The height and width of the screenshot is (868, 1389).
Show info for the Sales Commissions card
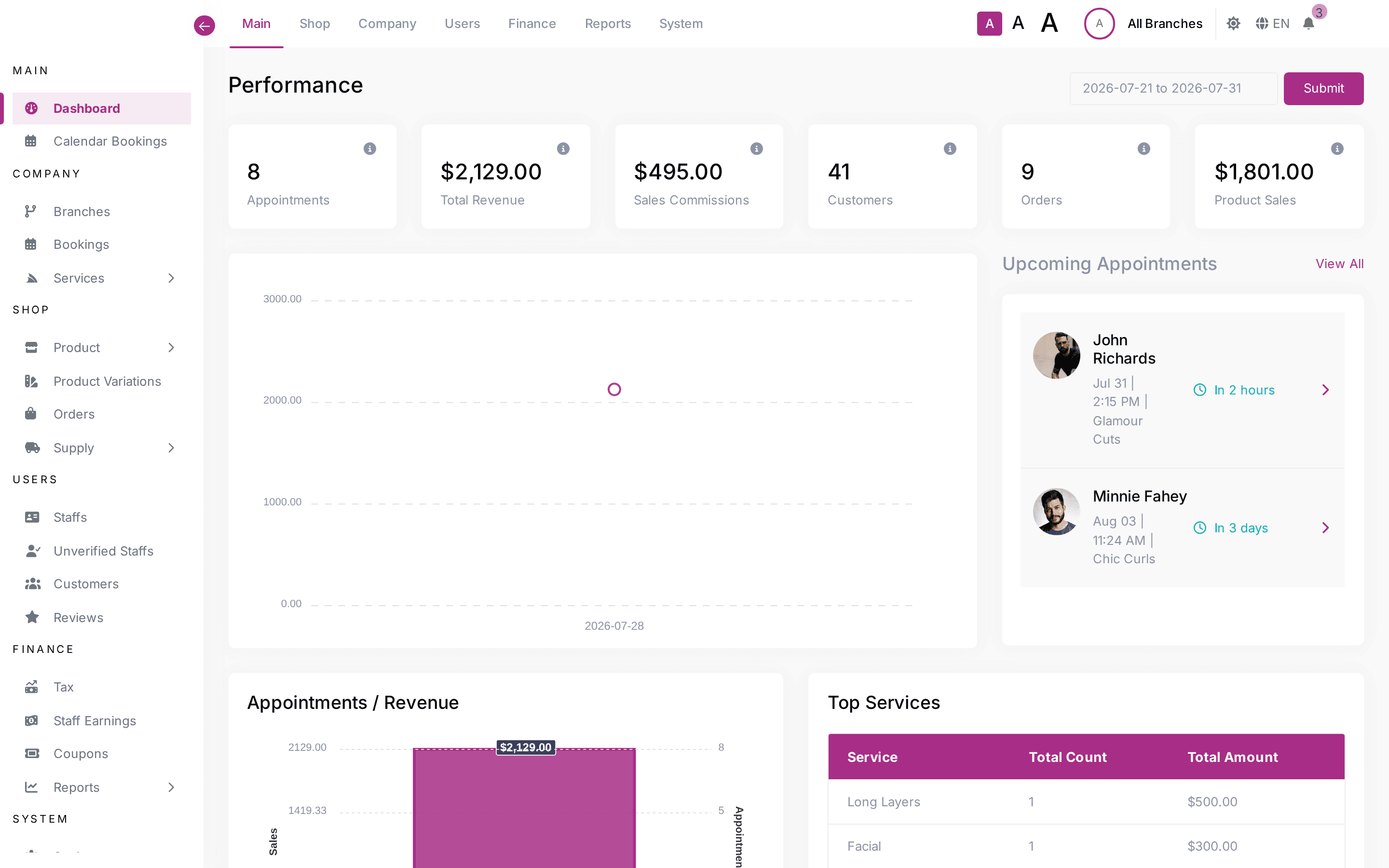click(757, 149)
